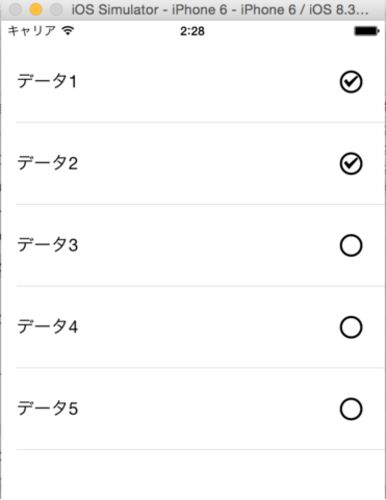Tap empty list area below データ5
Viewport: 386px width, 500px height.
[x=193, y=475]
